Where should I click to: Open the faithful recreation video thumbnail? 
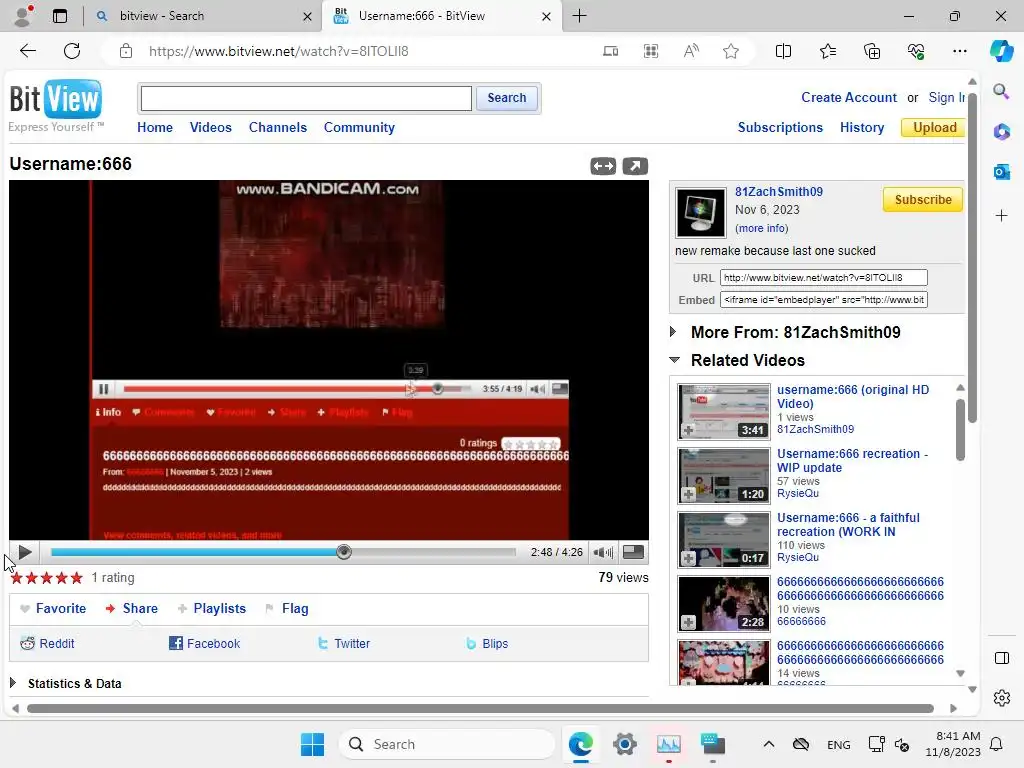[724, 540]
